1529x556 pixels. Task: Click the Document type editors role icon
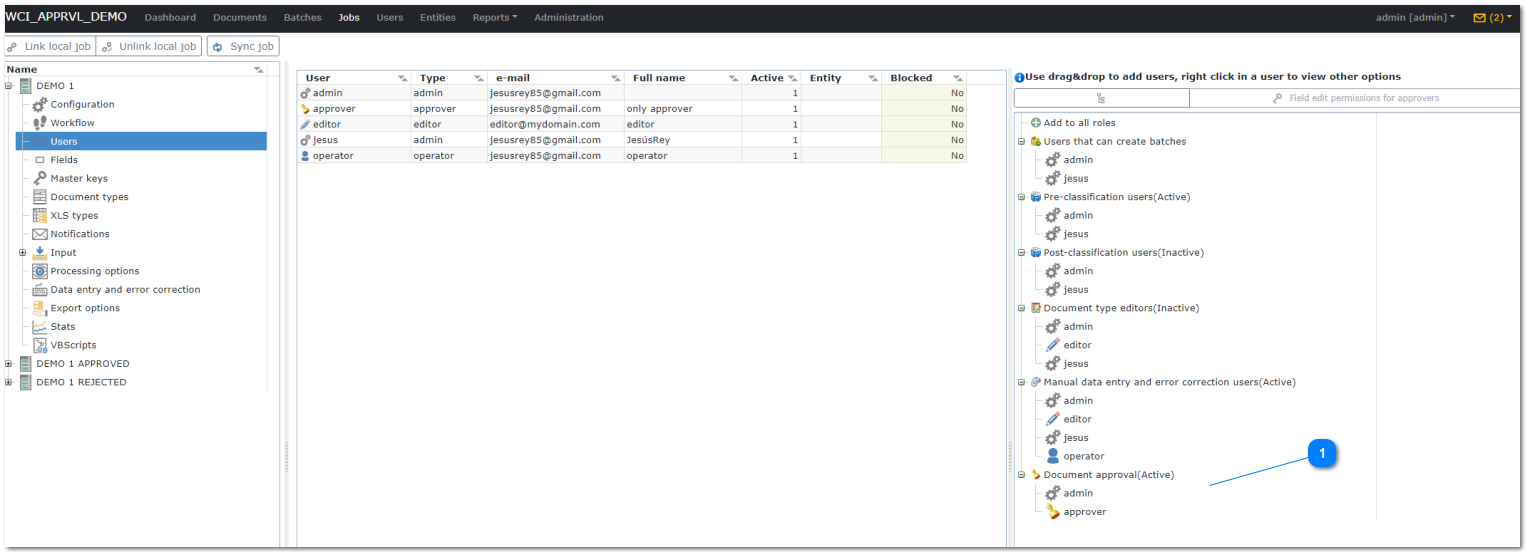pos(1036,308)
